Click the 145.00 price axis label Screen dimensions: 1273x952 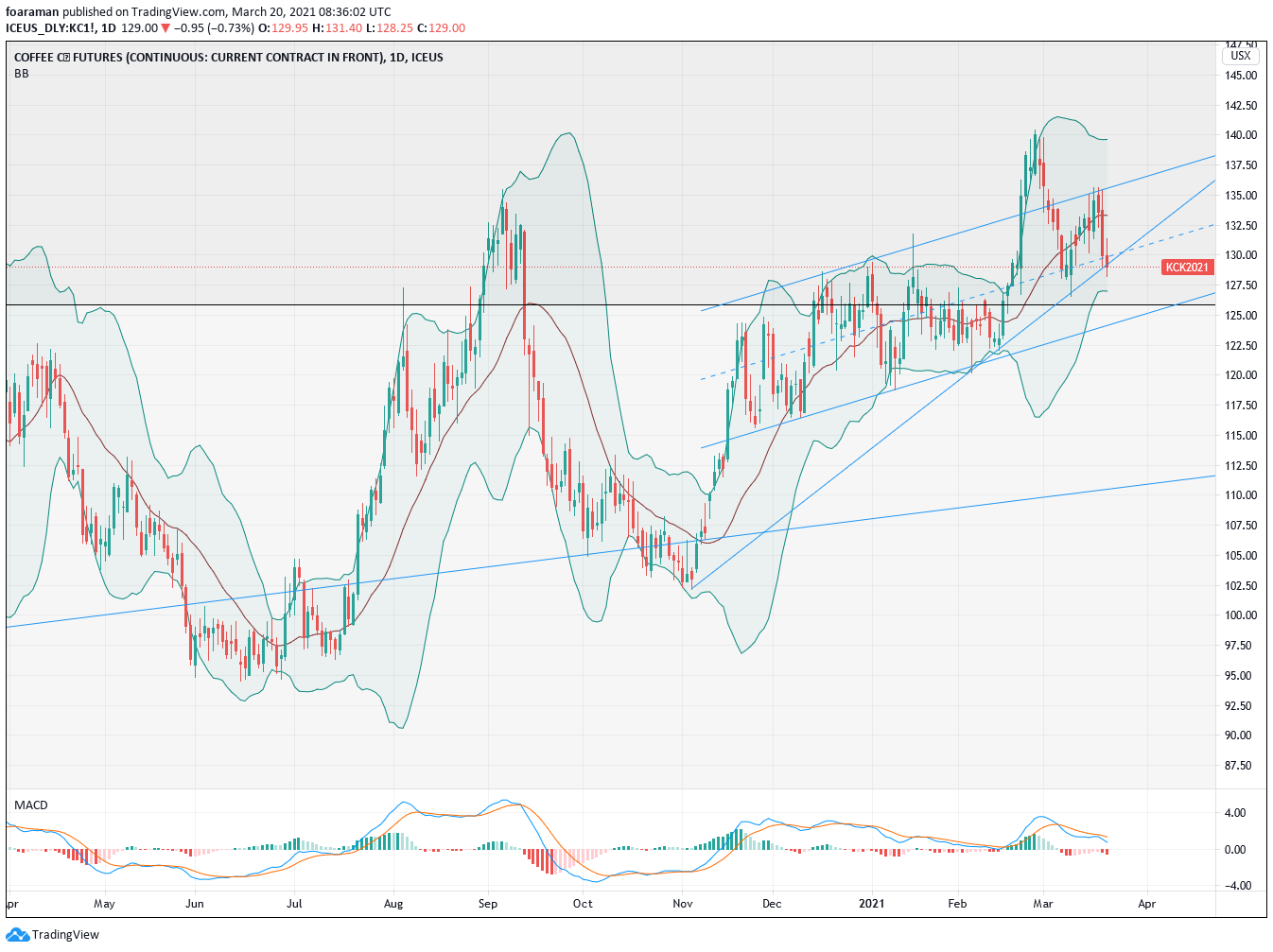(1241, 75)
